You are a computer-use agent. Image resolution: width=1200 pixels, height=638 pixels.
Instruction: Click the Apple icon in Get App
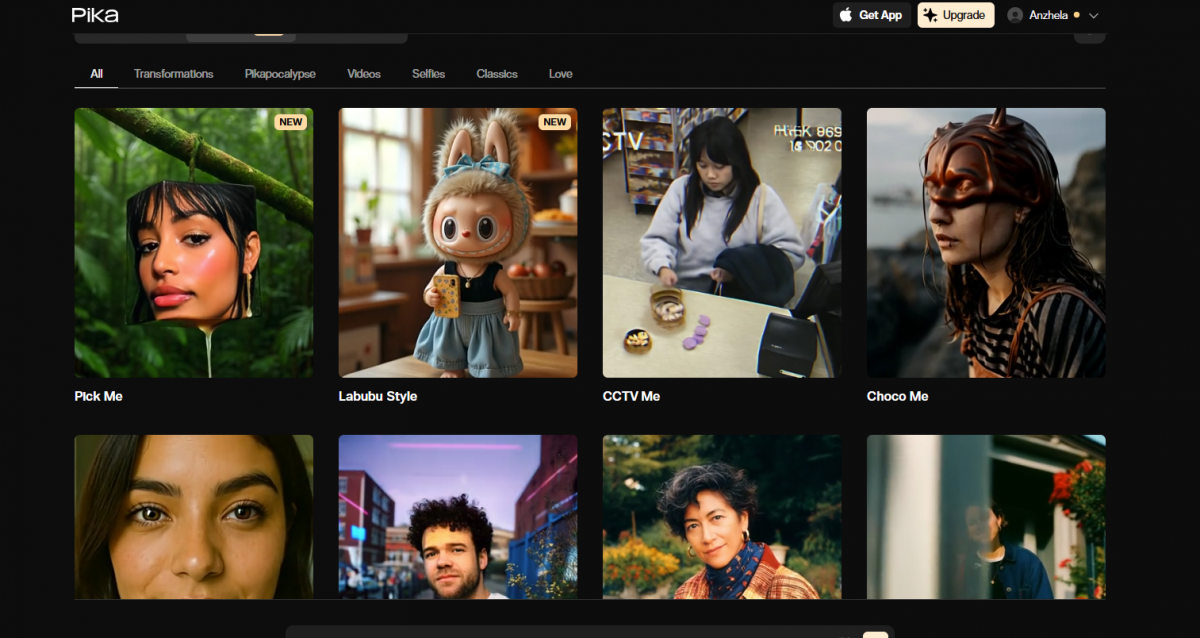[846, 15]
